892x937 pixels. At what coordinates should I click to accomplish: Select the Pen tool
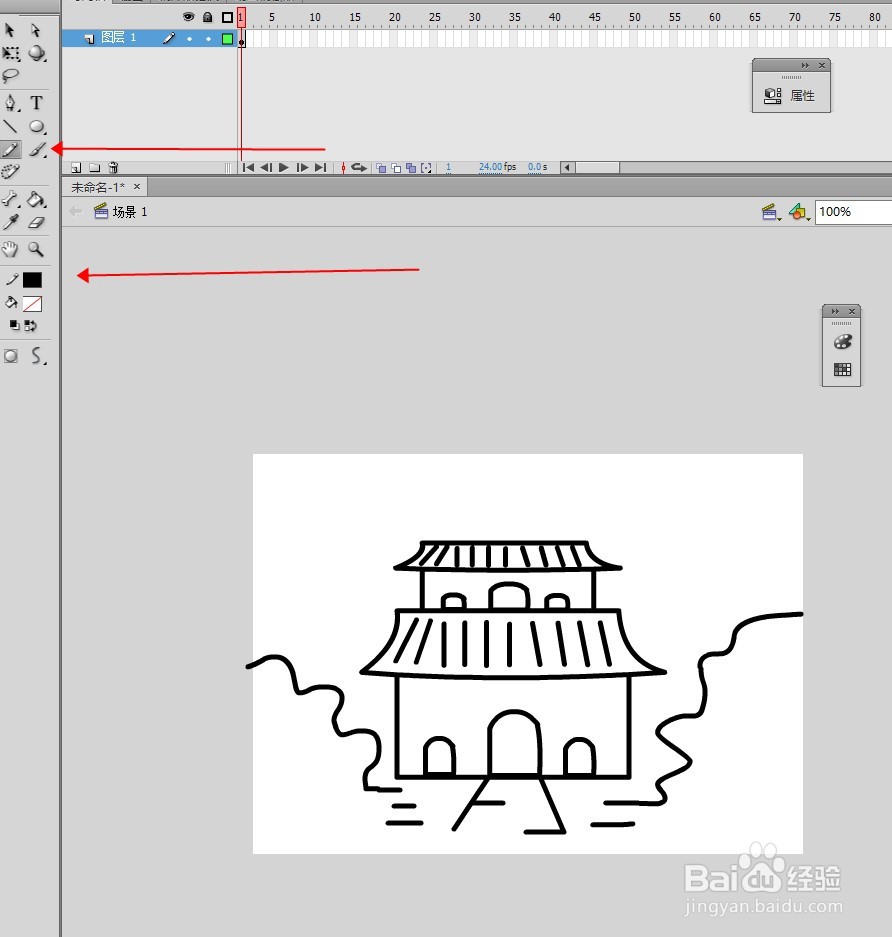coord(9,103)
